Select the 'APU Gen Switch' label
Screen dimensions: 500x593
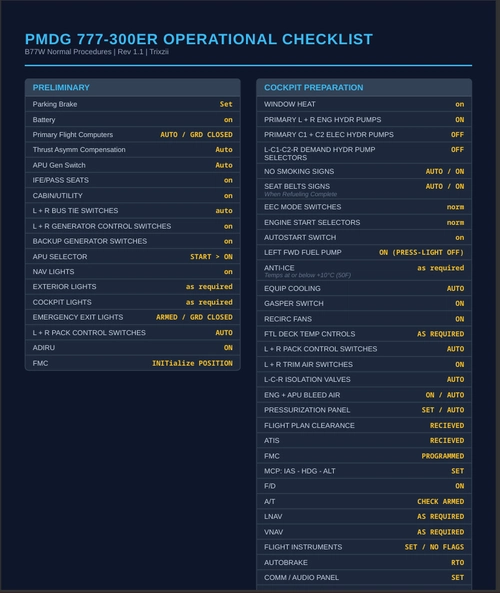[x=59, y=165]
